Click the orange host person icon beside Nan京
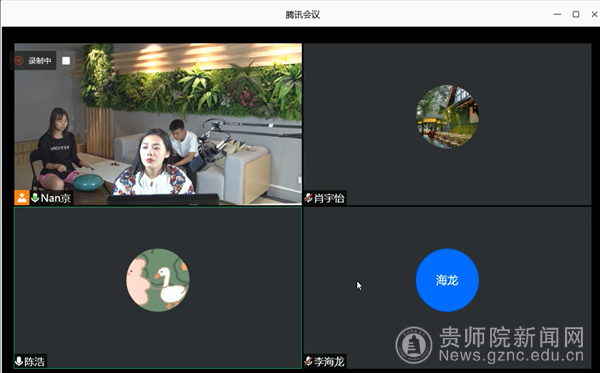This screenshot has height=373, width=600. coord(22,198)
